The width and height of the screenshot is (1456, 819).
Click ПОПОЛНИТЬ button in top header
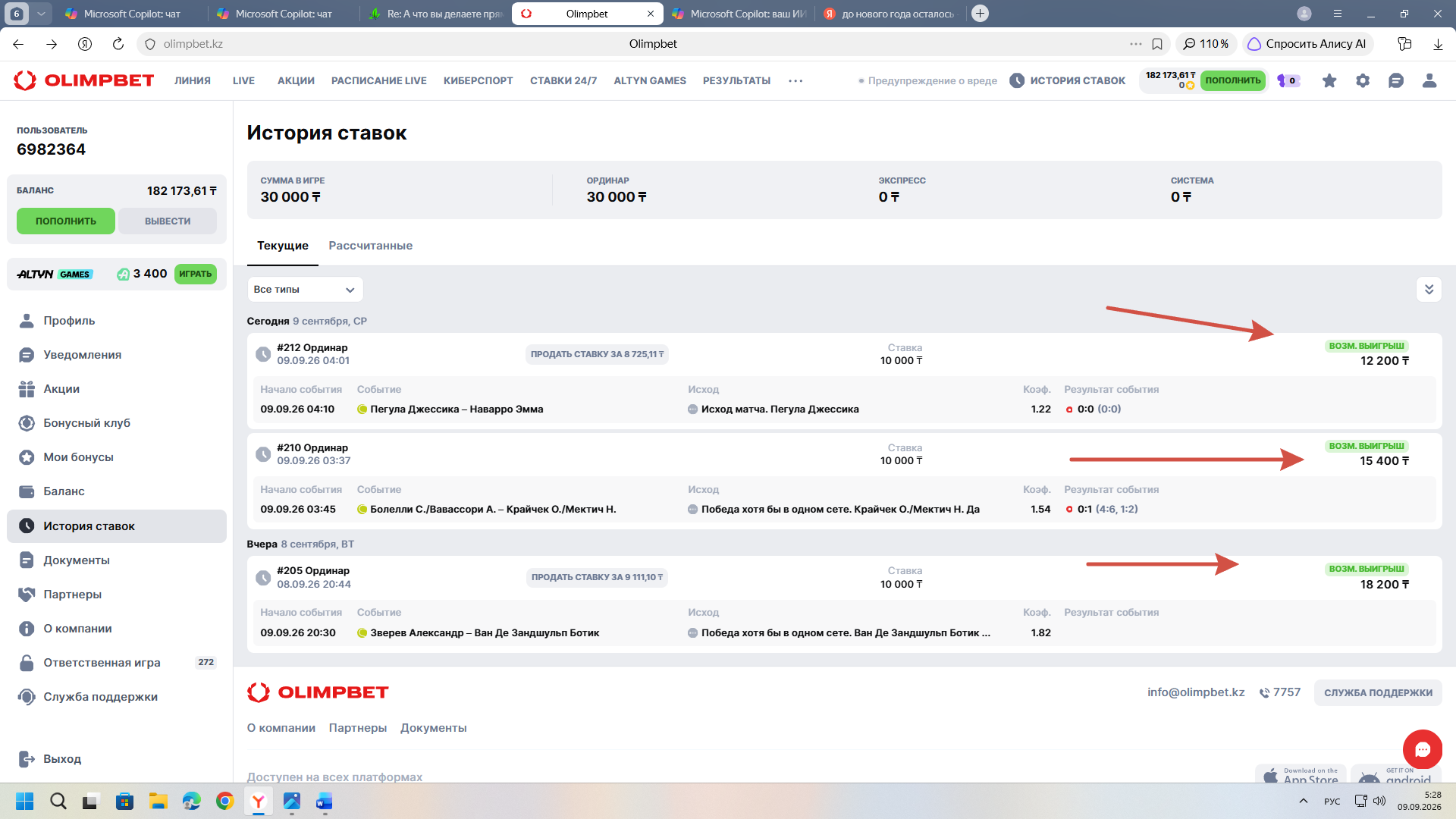tap(1233, 80)
